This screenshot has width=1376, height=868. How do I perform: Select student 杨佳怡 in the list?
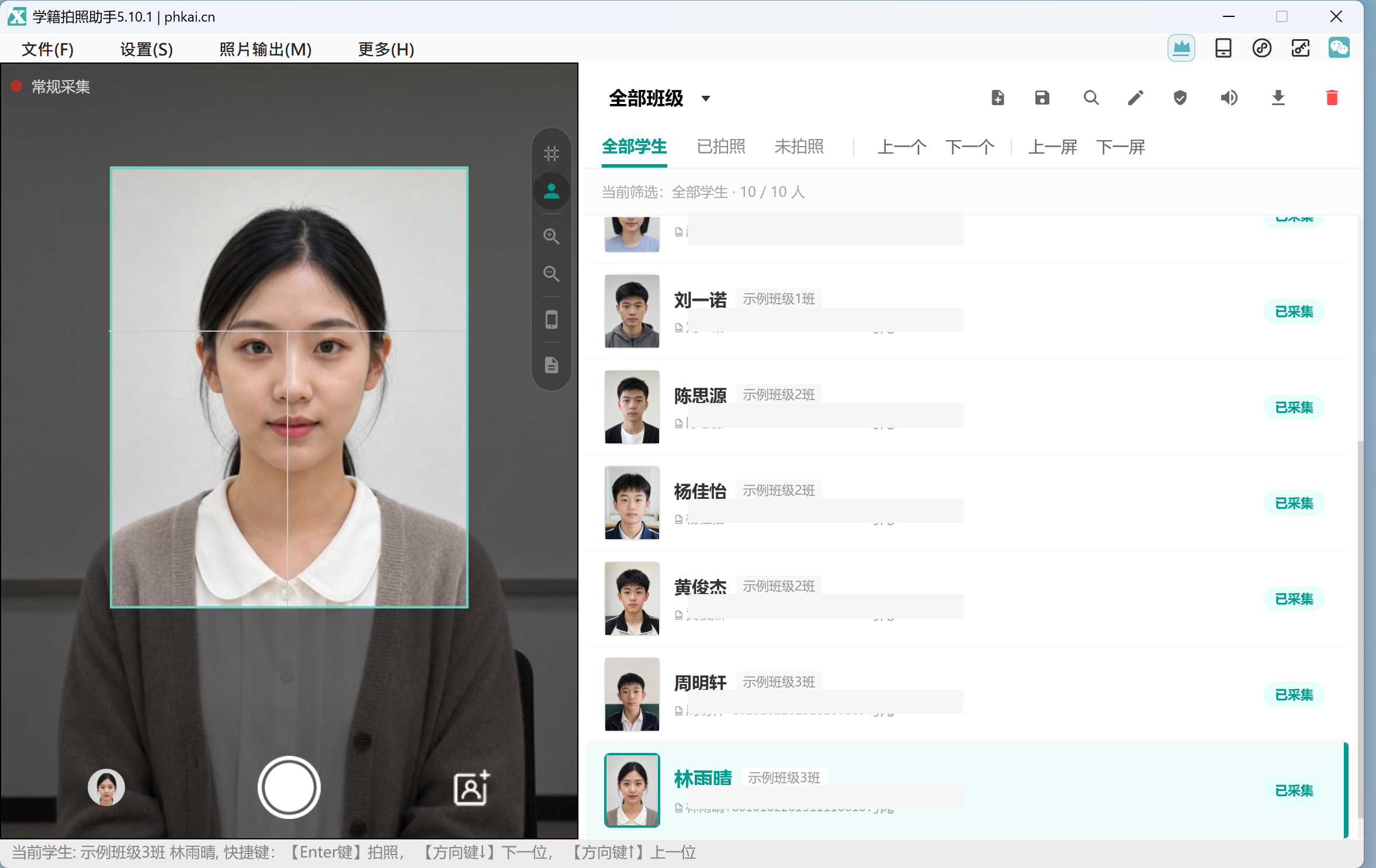(x=966, y=503)
